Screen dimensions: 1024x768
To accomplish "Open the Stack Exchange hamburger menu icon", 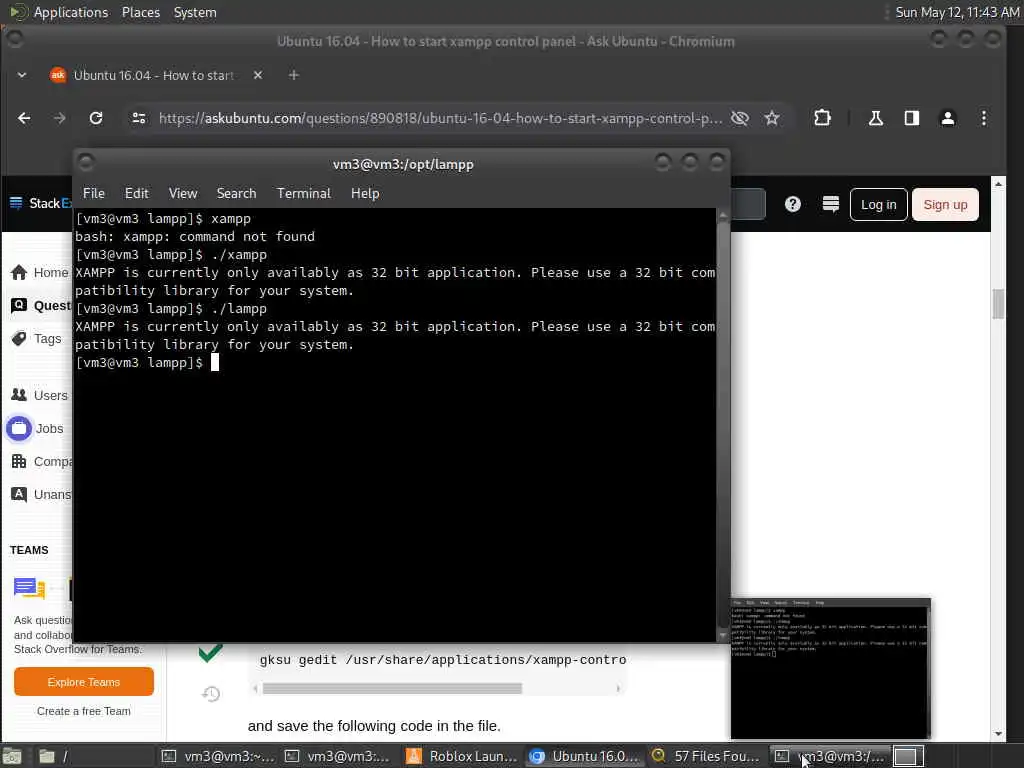I will 16,203.
